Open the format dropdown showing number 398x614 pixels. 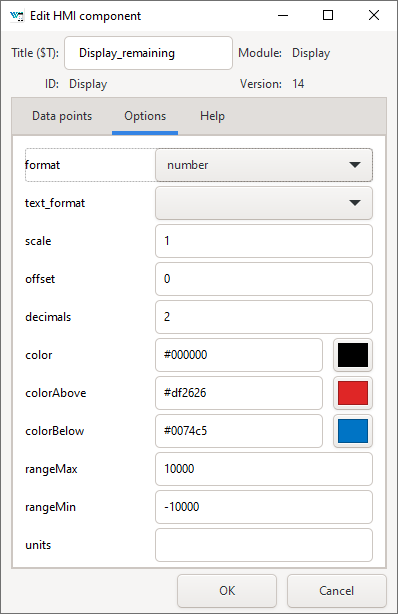pos(264,165)
